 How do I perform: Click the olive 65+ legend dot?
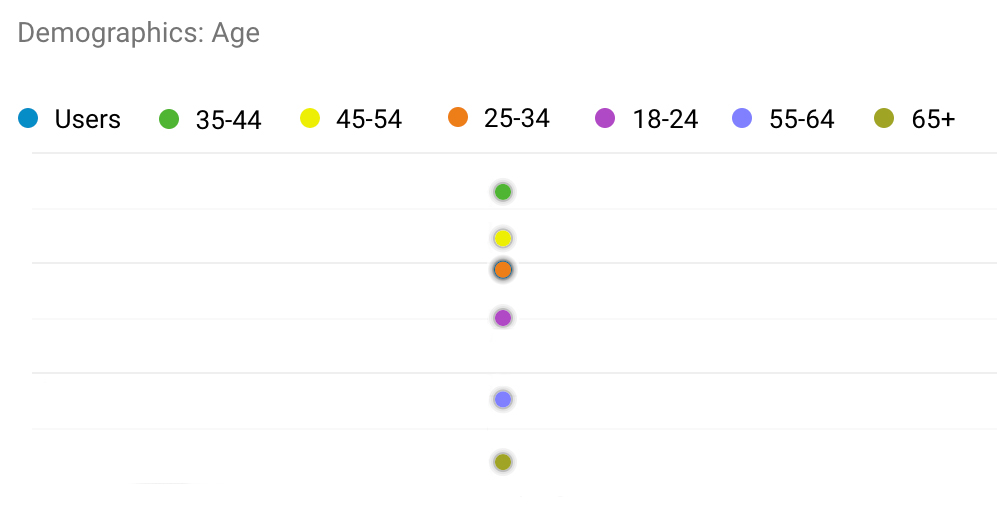click(883, 119)
